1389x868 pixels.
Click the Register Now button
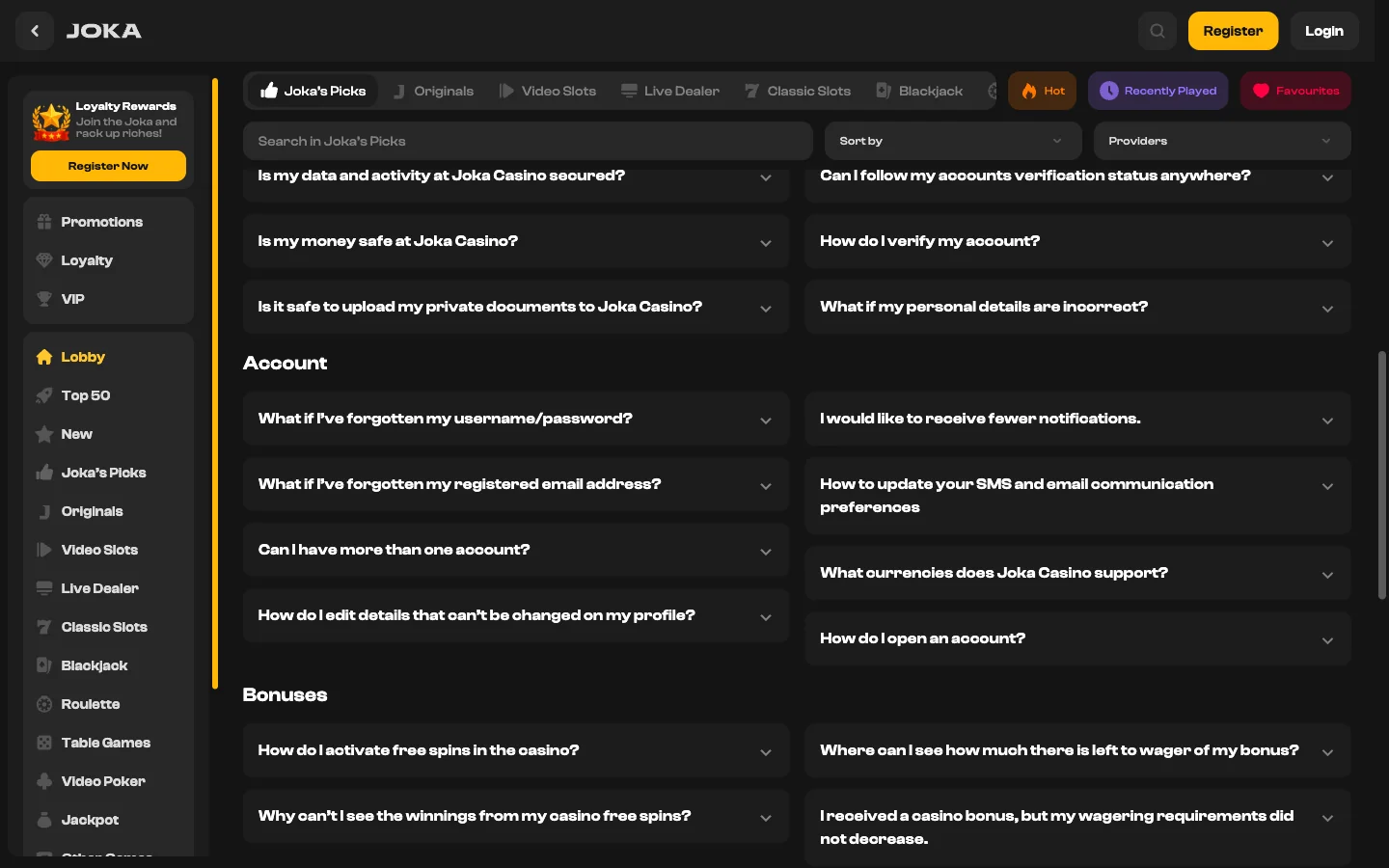click(108, 166)
